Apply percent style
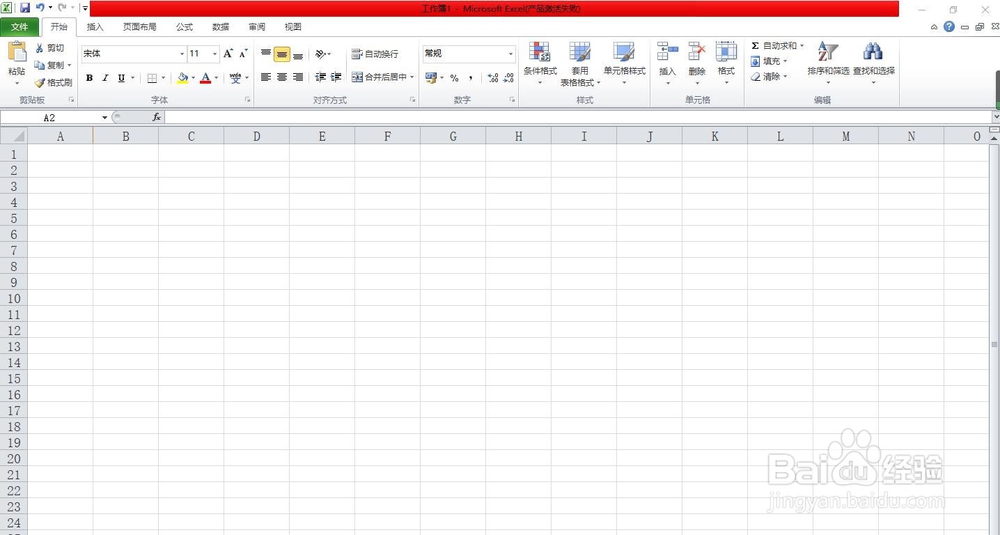1000x535 pixels. pyautogui.click(x=454, y=78)
